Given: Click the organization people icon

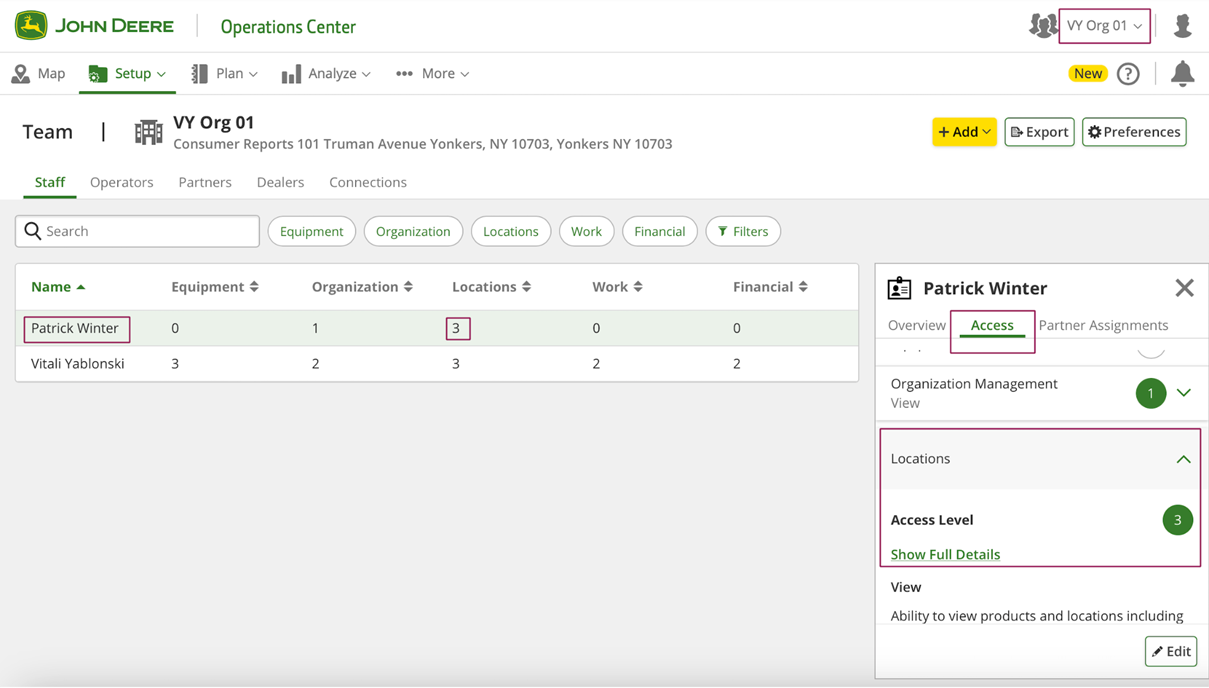Looking at the screenshot, I should click(x=1042, y=26).
